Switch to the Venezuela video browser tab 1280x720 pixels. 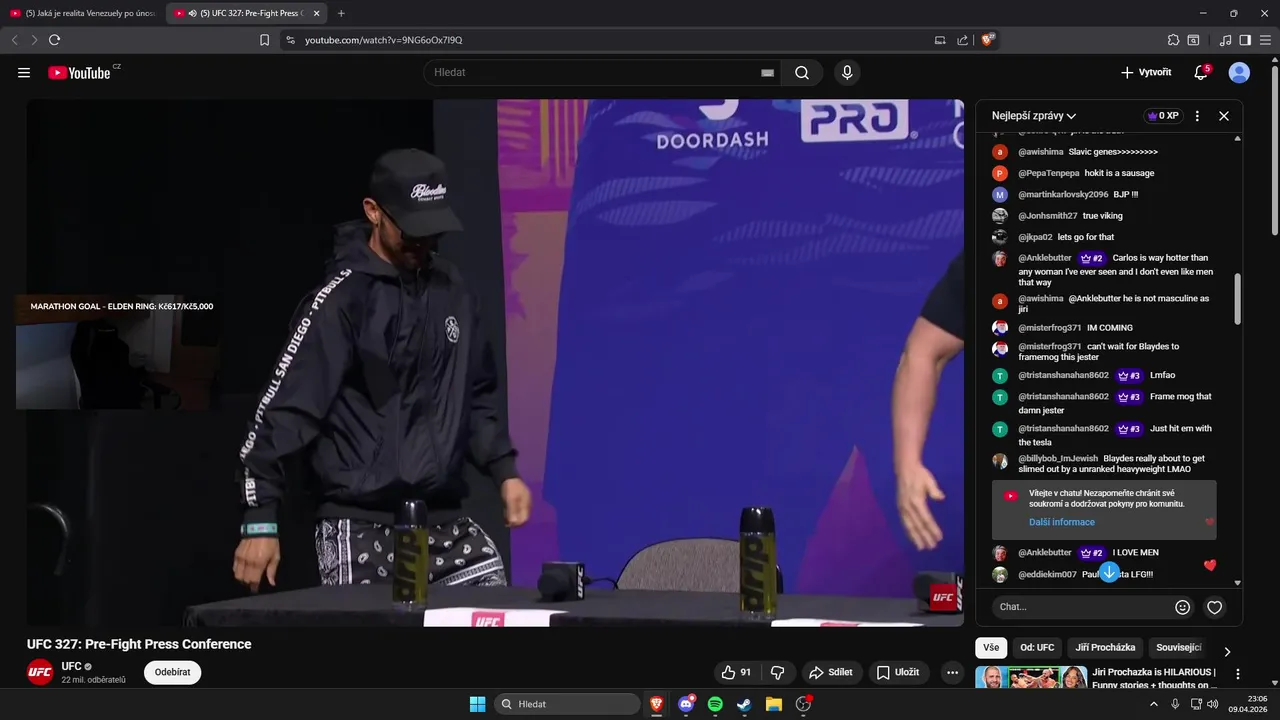83,13
